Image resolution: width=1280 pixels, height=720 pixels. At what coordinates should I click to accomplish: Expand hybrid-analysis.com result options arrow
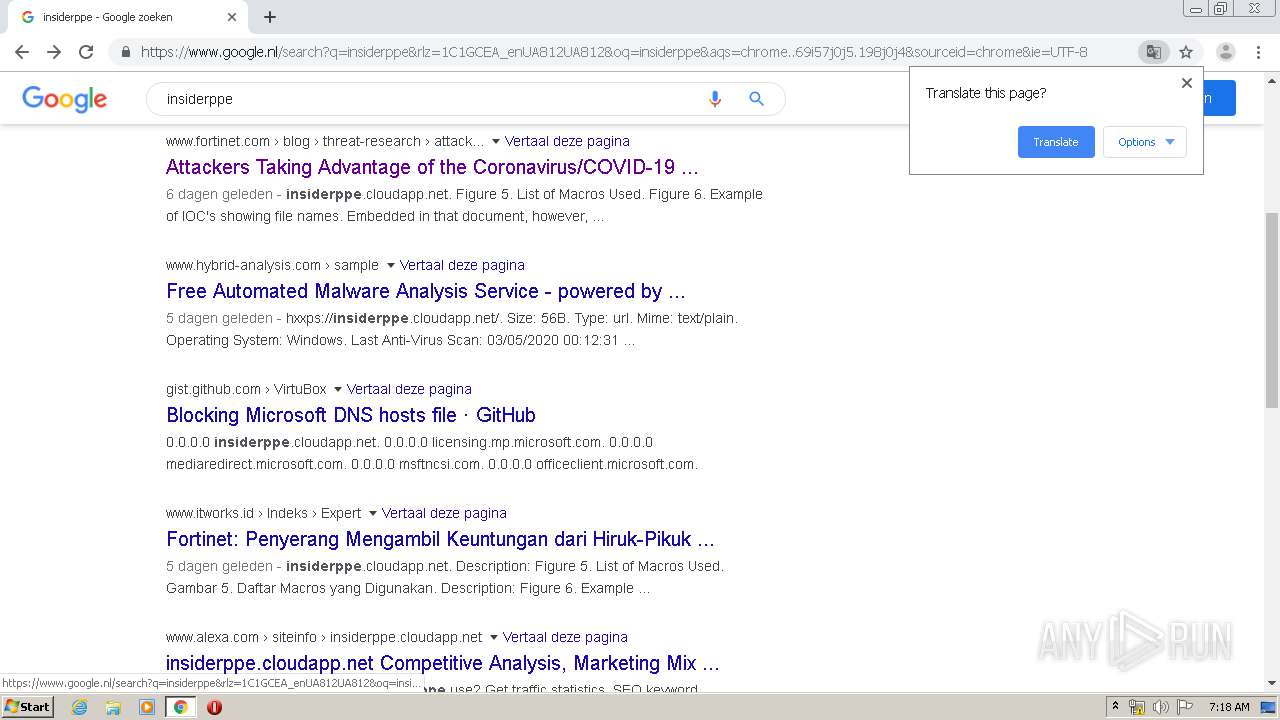(x=390, y=266)
